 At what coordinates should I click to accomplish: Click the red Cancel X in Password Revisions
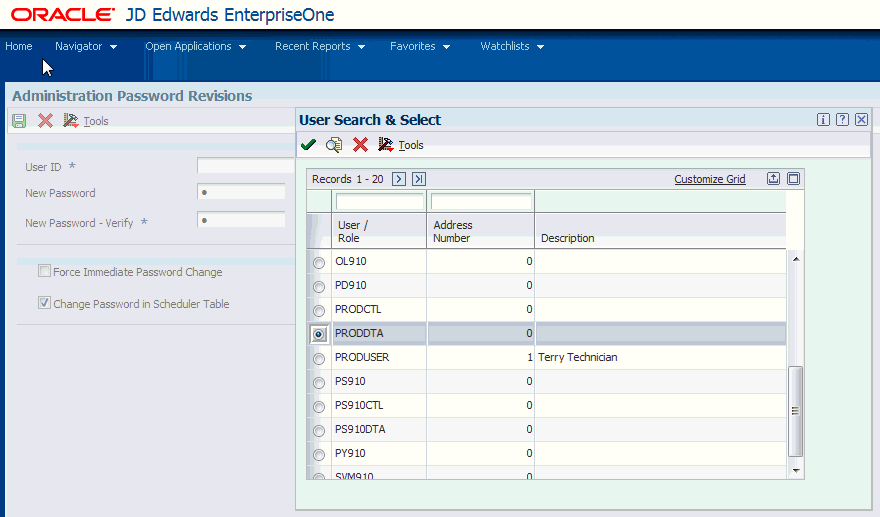(45, 121)
